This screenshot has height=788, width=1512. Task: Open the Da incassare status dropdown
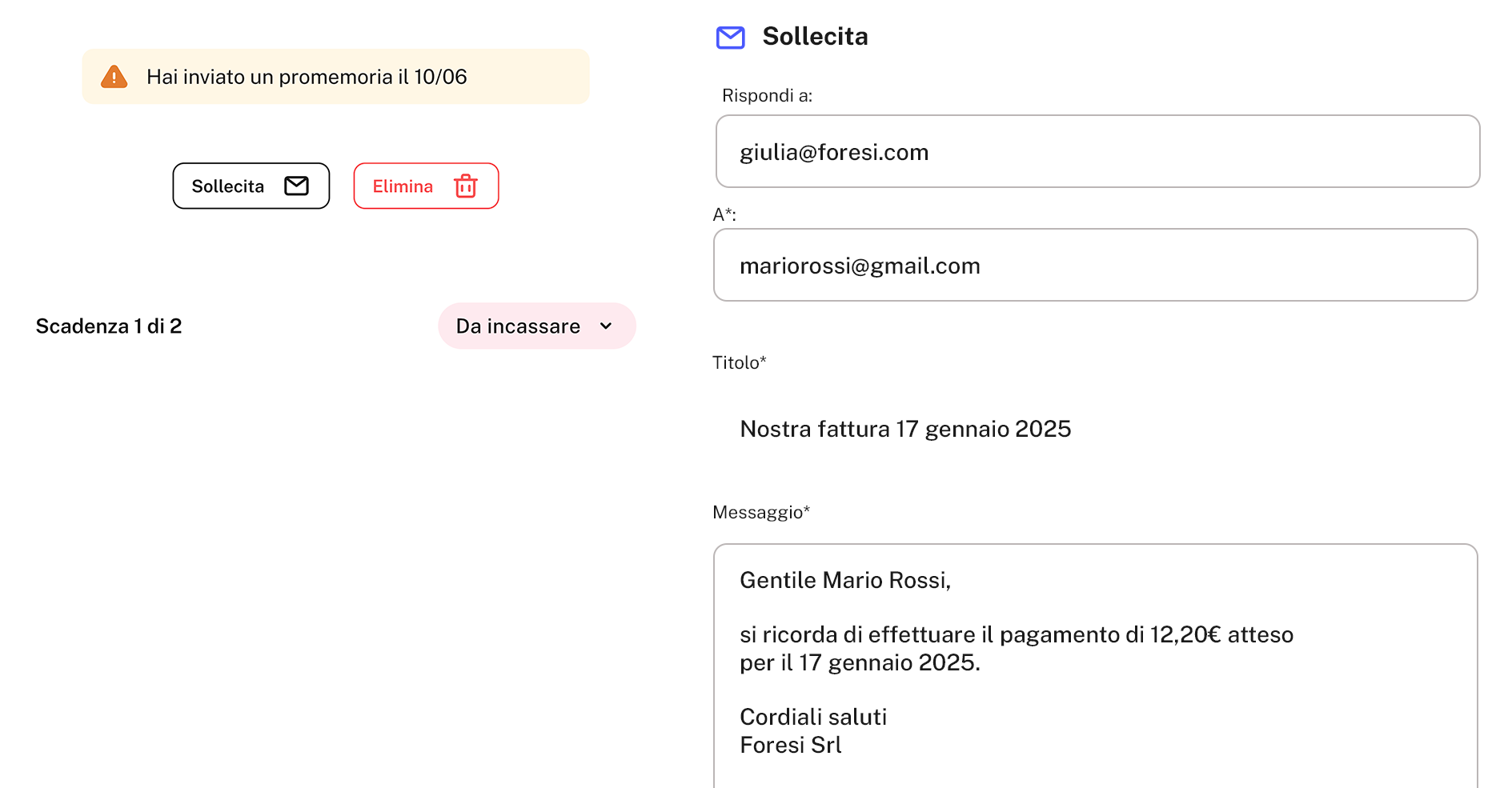[537, 326]
